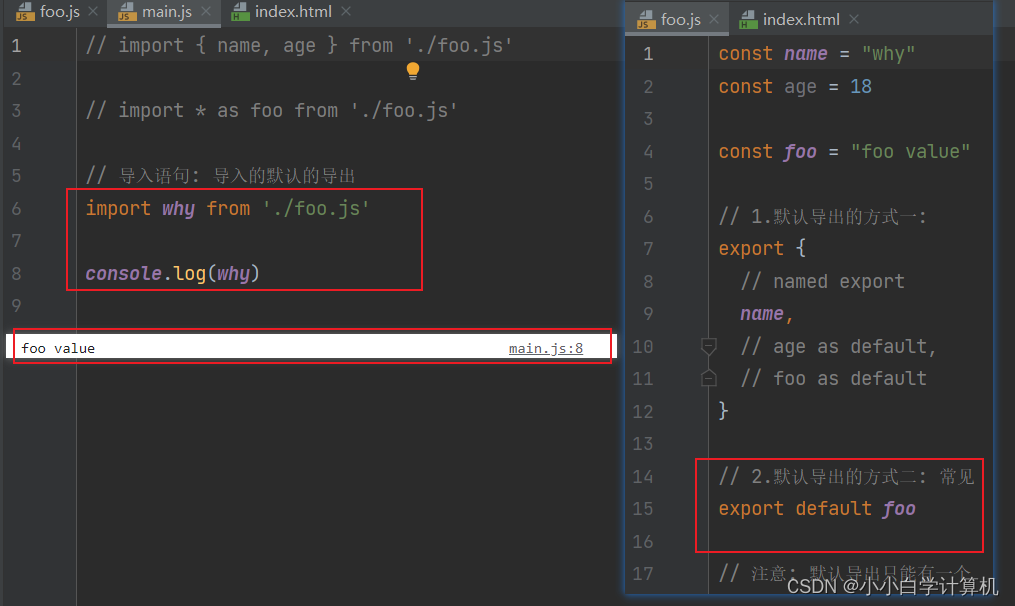Viewport: 1015px width, 606px height.
Task: Click commented import { name, age } line
Action: point(299,45)
